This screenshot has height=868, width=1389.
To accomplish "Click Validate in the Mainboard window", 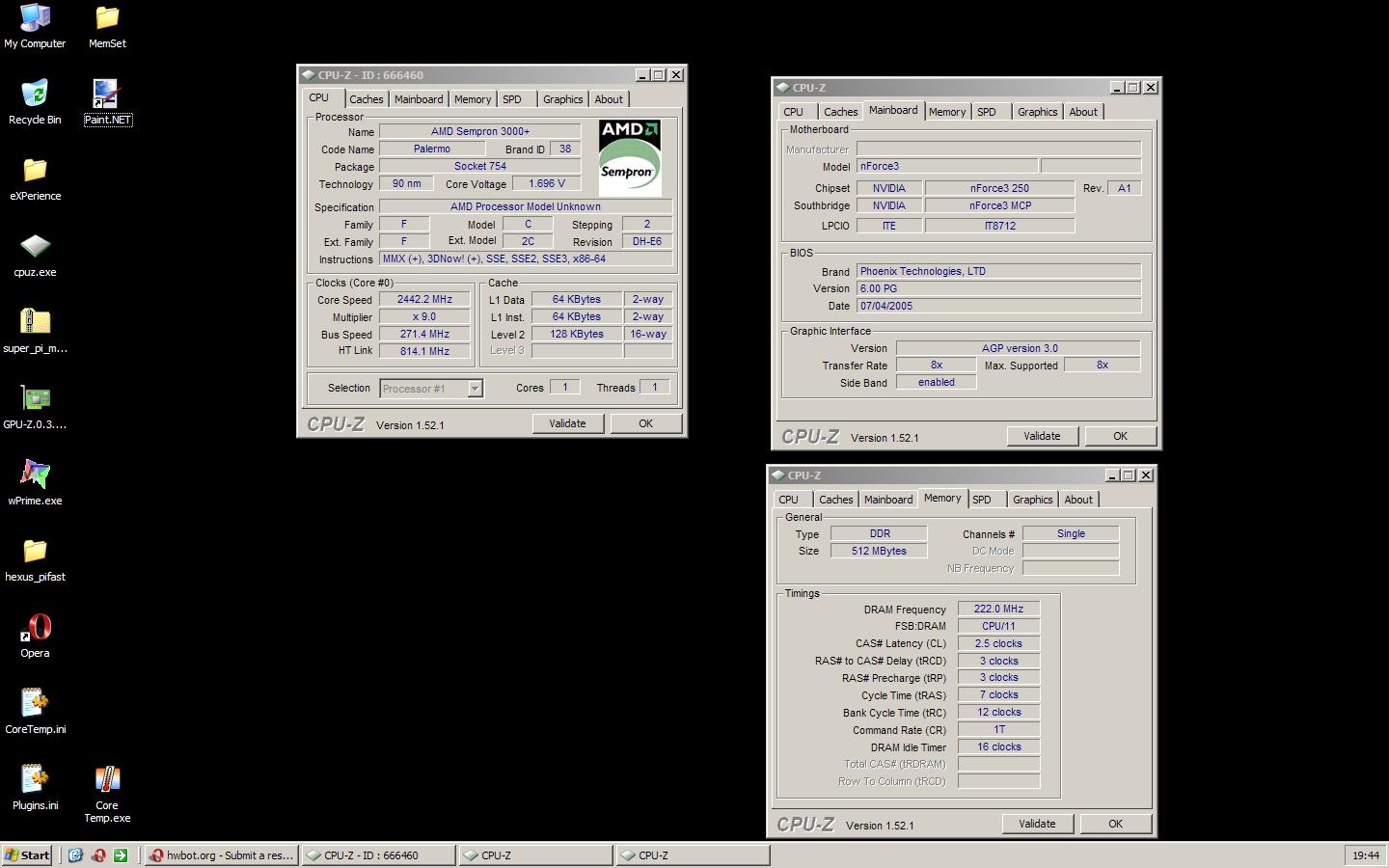I will coord(1043,436).
